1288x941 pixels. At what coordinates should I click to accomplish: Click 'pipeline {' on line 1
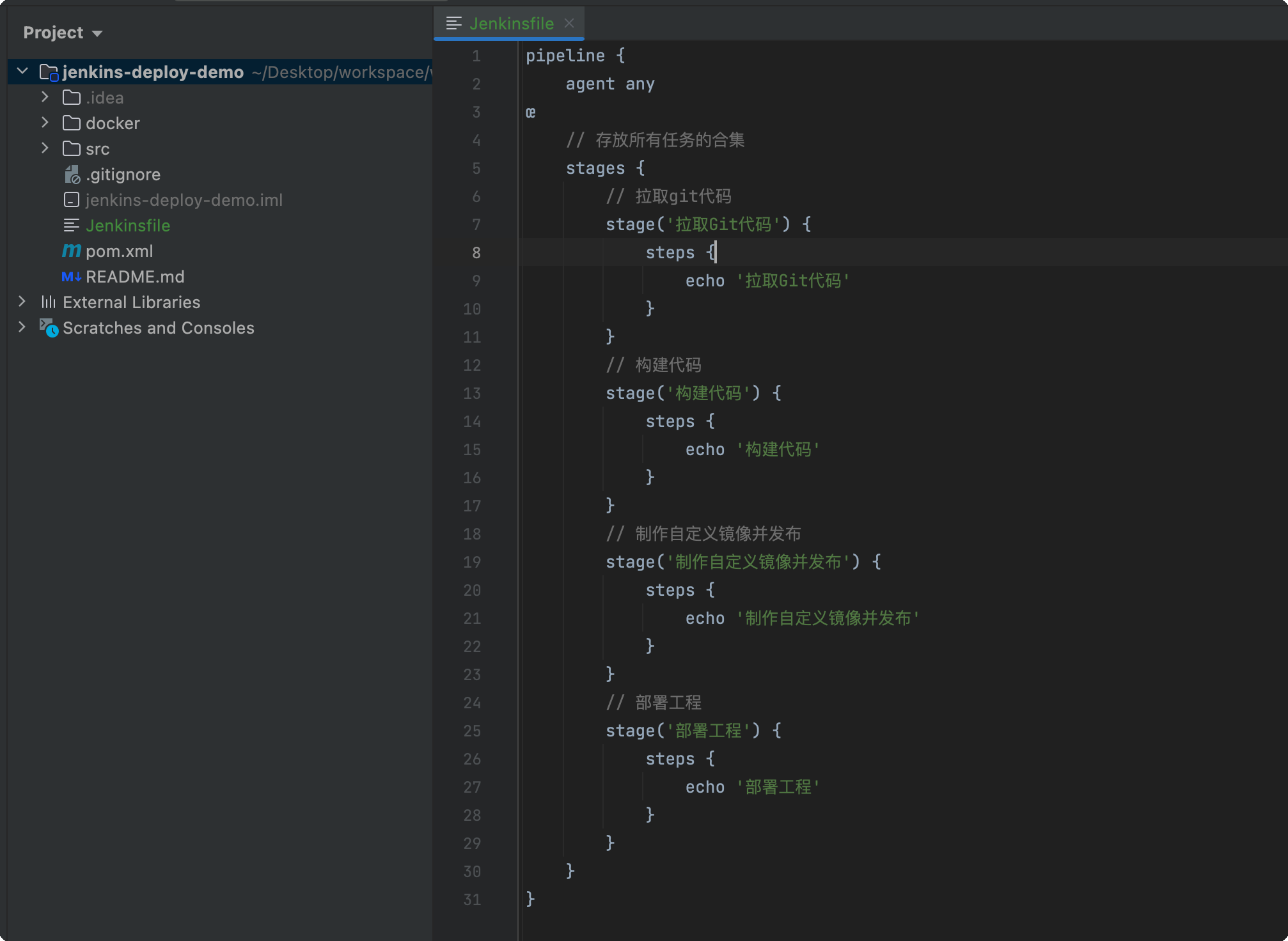[576, 56]
